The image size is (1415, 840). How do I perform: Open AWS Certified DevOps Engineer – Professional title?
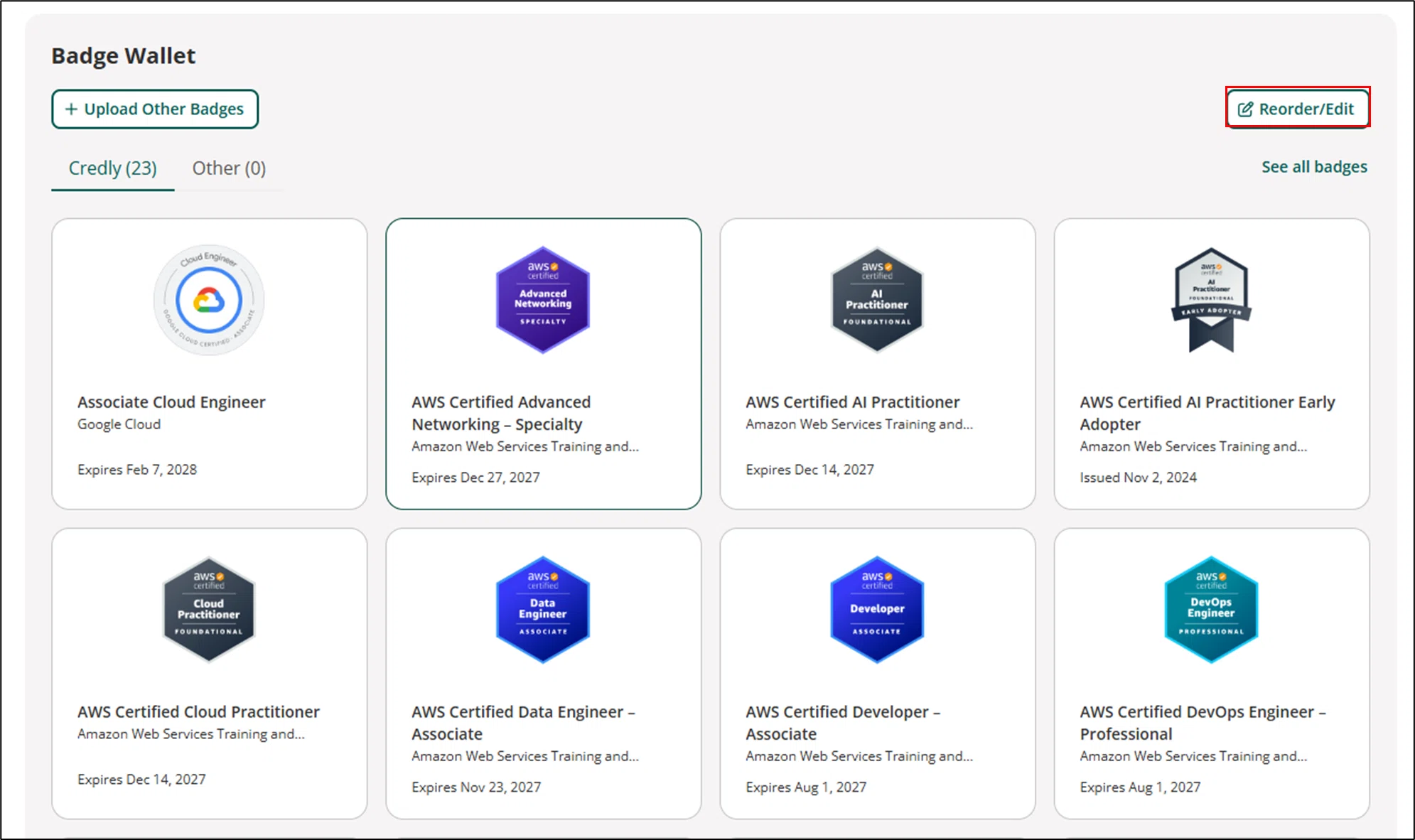[x=1203, y=723]
